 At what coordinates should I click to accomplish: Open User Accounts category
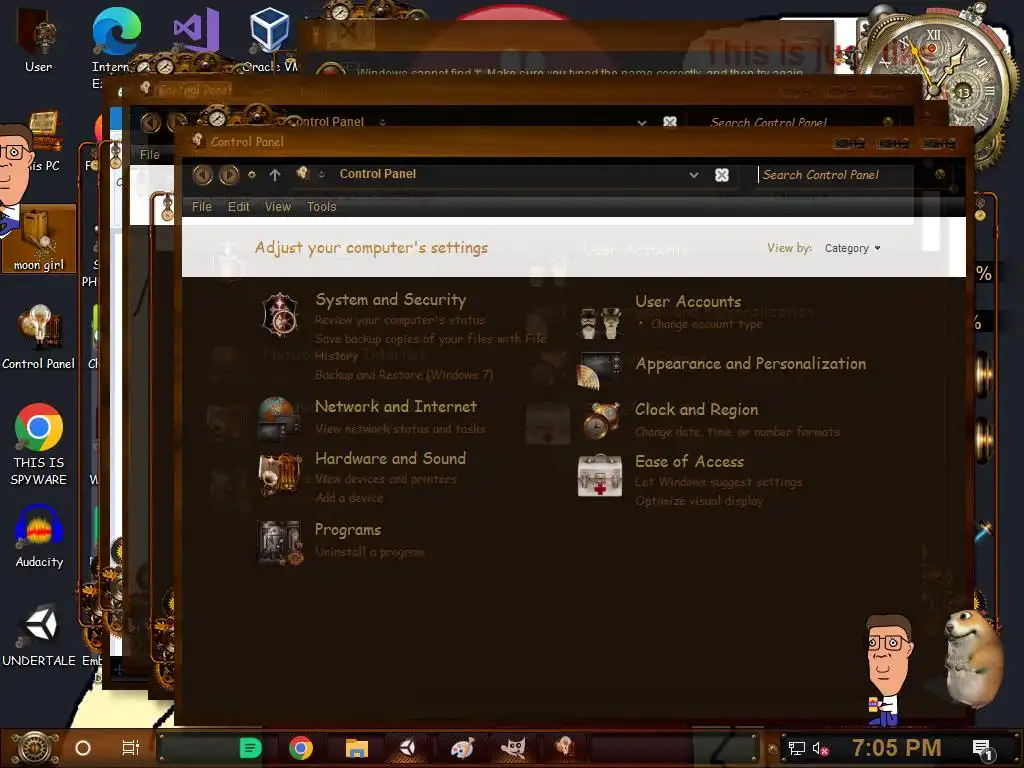pos(688,302)
